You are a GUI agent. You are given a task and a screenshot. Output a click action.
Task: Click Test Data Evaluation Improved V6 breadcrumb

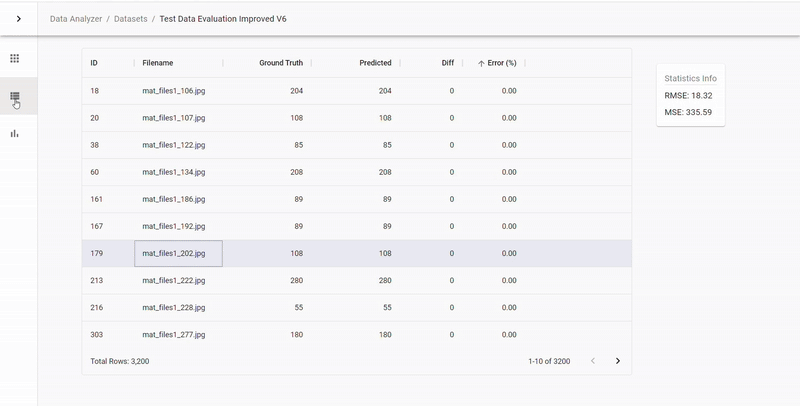click(223, 19)
